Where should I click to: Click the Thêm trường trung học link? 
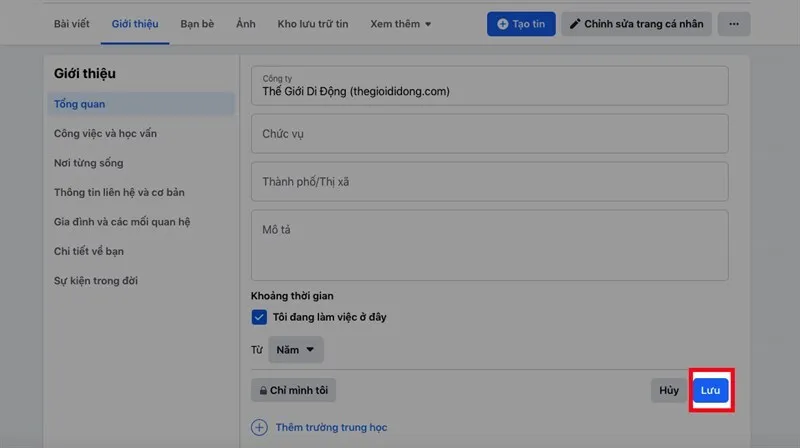click(x=331, y=427)
